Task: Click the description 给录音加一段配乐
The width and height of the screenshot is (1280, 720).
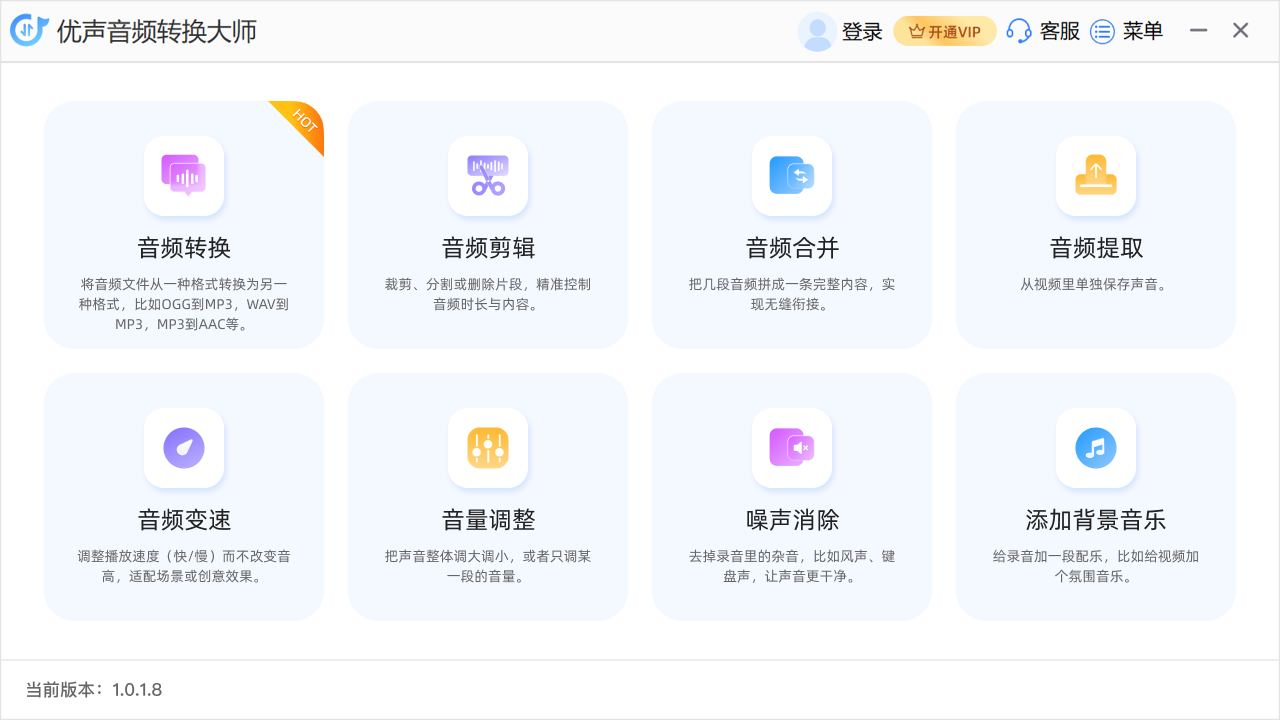Action: pos(1096,566)
